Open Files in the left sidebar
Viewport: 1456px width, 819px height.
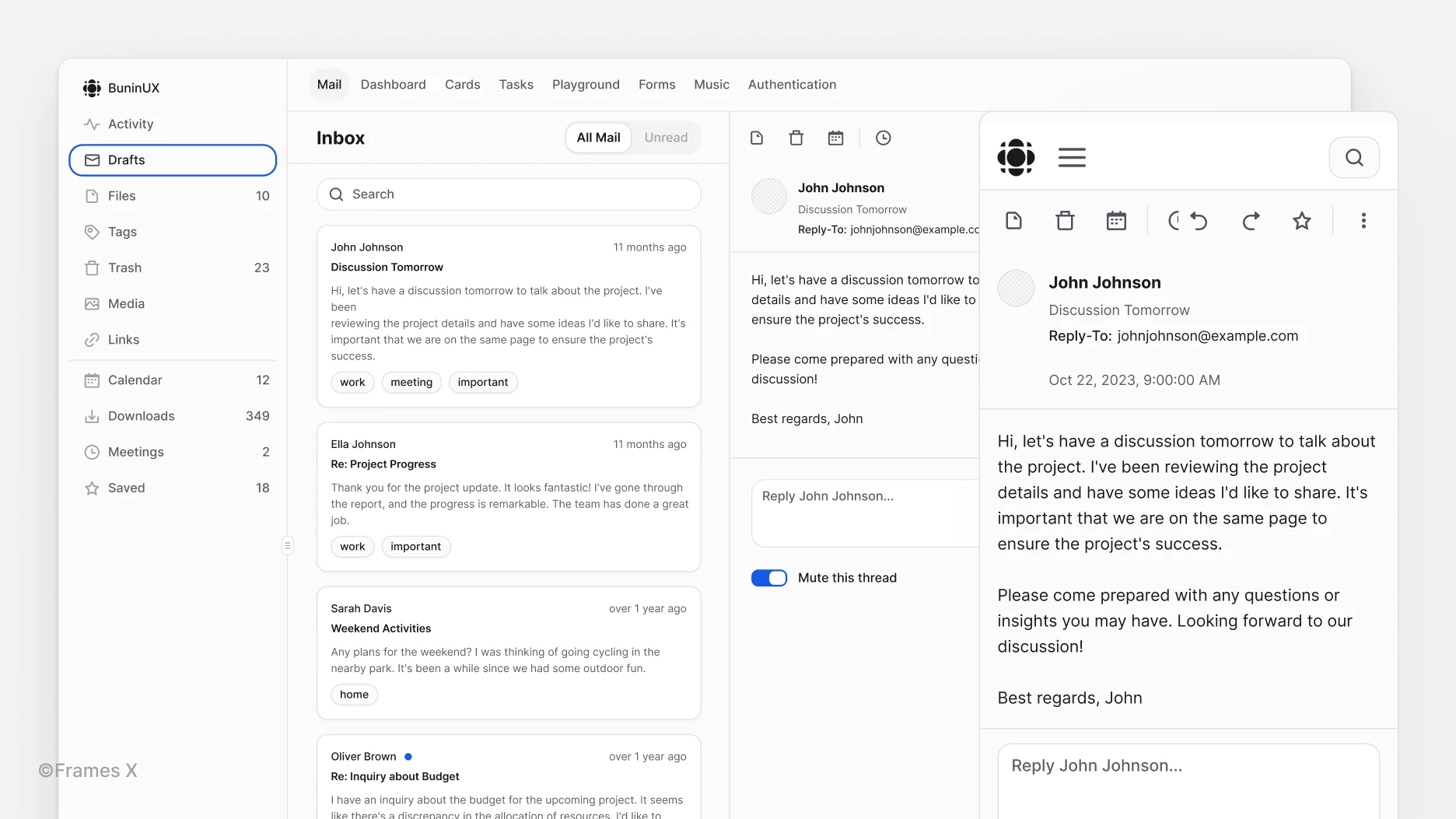(x=173, y=196)
